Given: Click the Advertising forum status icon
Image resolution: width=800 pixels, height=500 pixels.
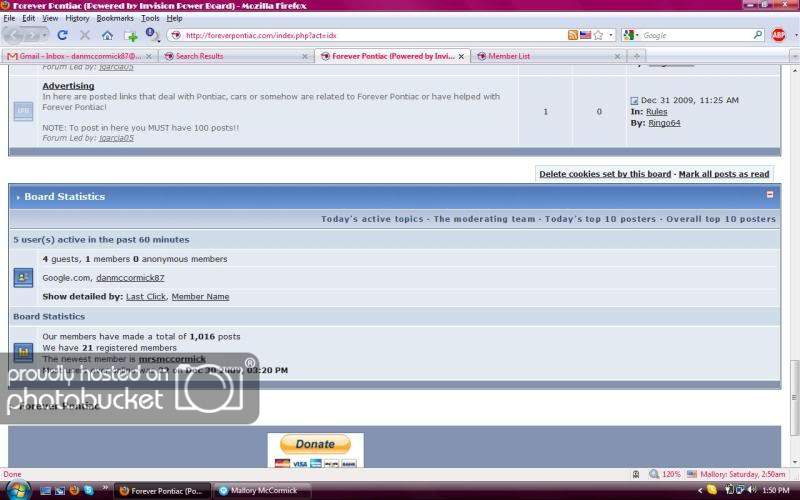Looking at the screenshot, I should click(23, 111).
